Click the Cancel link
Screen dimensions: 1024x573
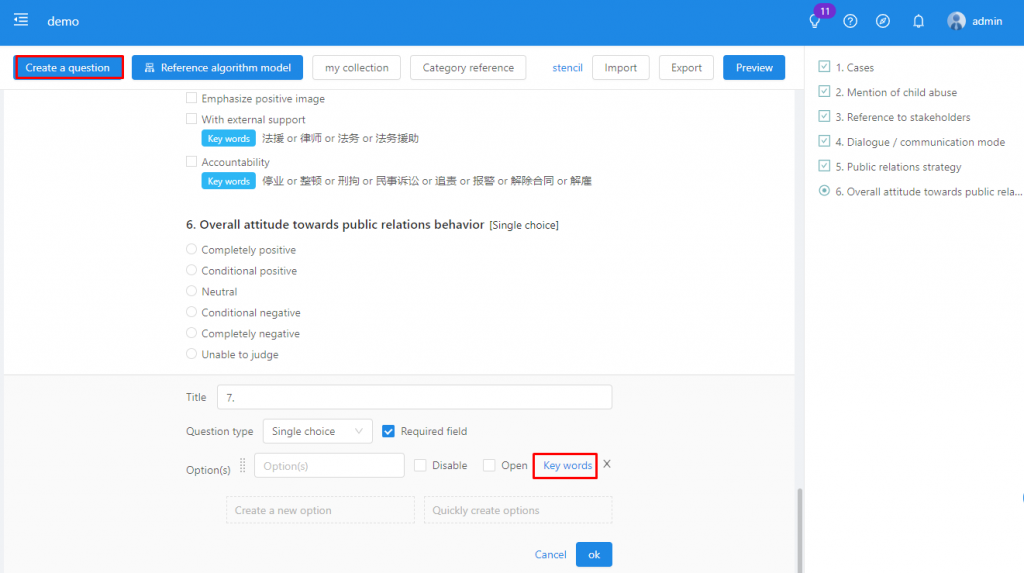pos(550,554)
